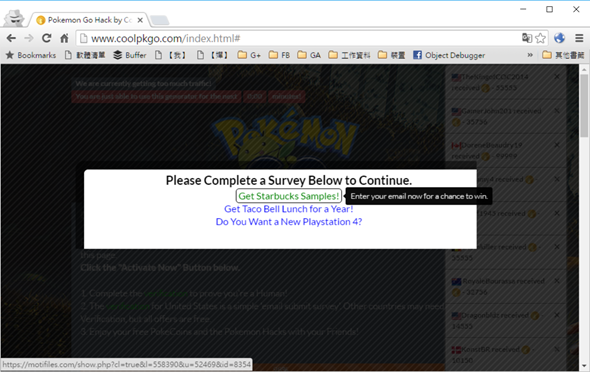Close the Pokemon Go Hack tab
590x372 pixels.
click(x=140, y=20)
